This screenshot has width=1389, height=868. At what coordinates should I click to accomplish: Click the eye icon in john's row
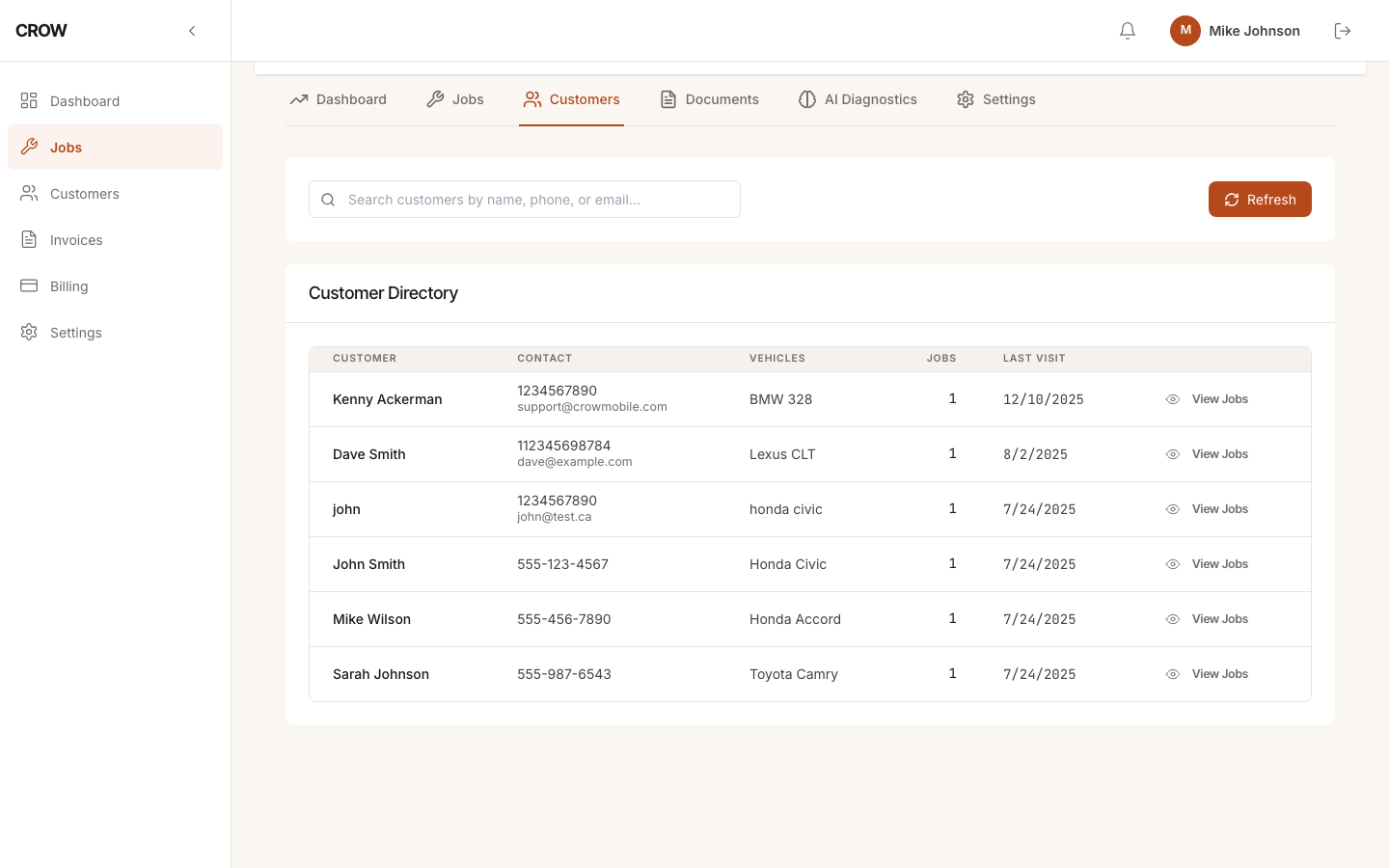1173,509
